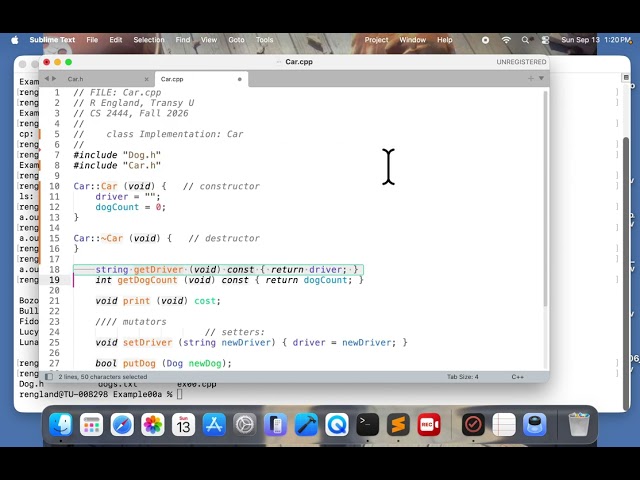Click the Terminal window's top-right scroll icon
Viewport: 640px width, 480px height.
tap(626, 78)
